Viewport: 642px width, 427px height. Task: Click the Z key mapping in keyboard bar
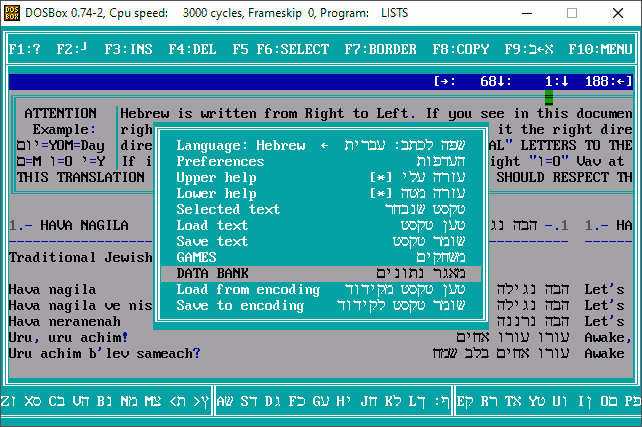pyautogui.click(x=9, y=401)
